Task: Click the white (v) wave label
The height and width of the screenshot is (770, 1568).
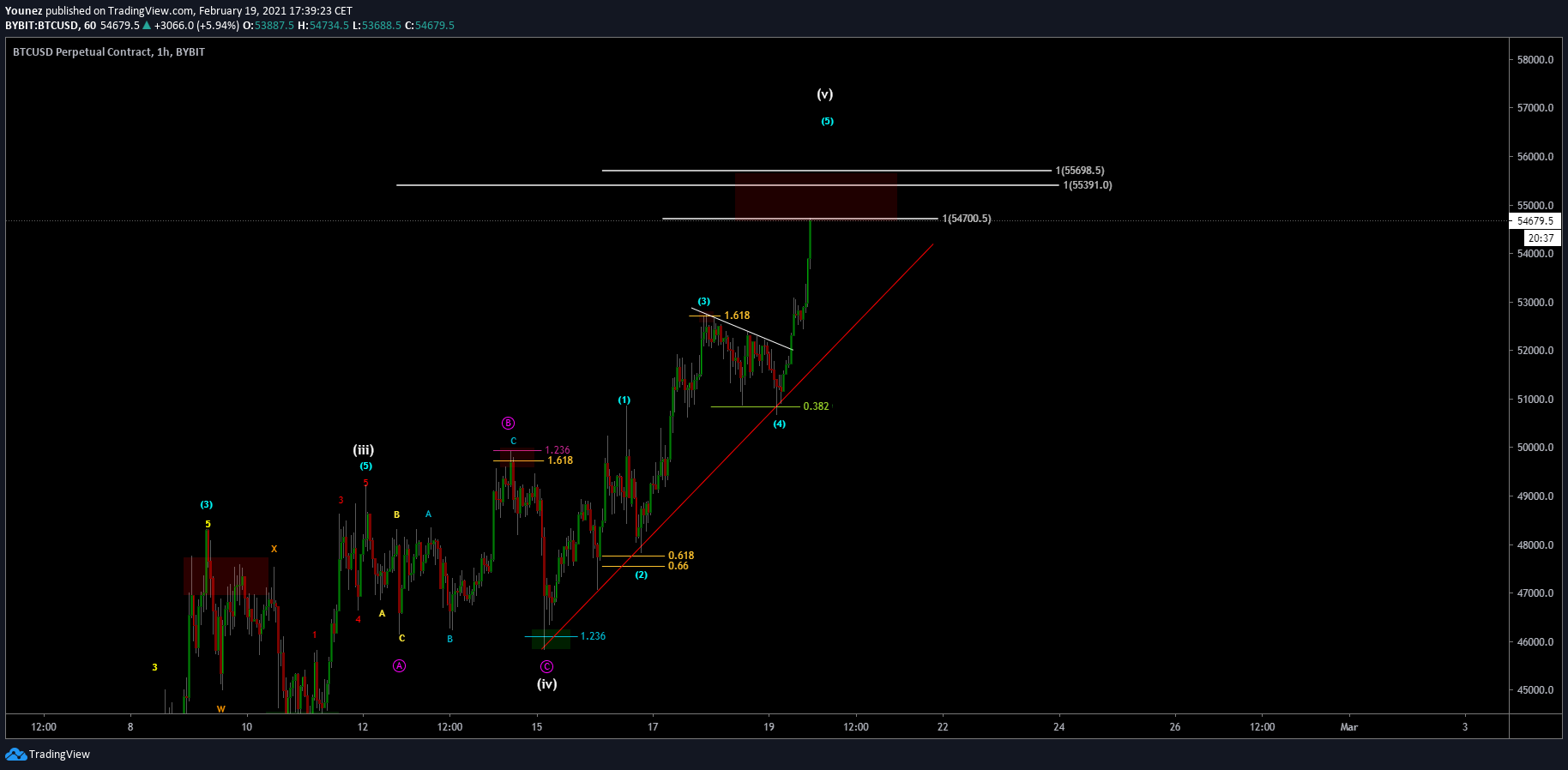Action: [x=825, y=94]
